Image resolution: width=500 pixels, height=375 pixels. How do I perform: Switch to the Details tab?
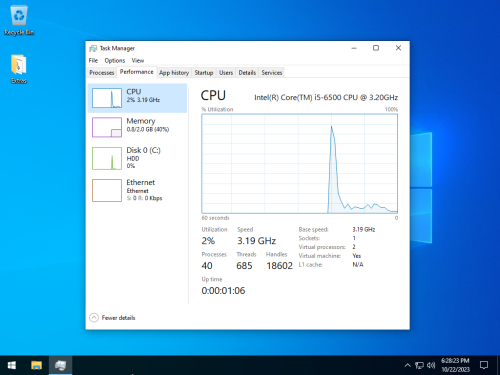247,73
